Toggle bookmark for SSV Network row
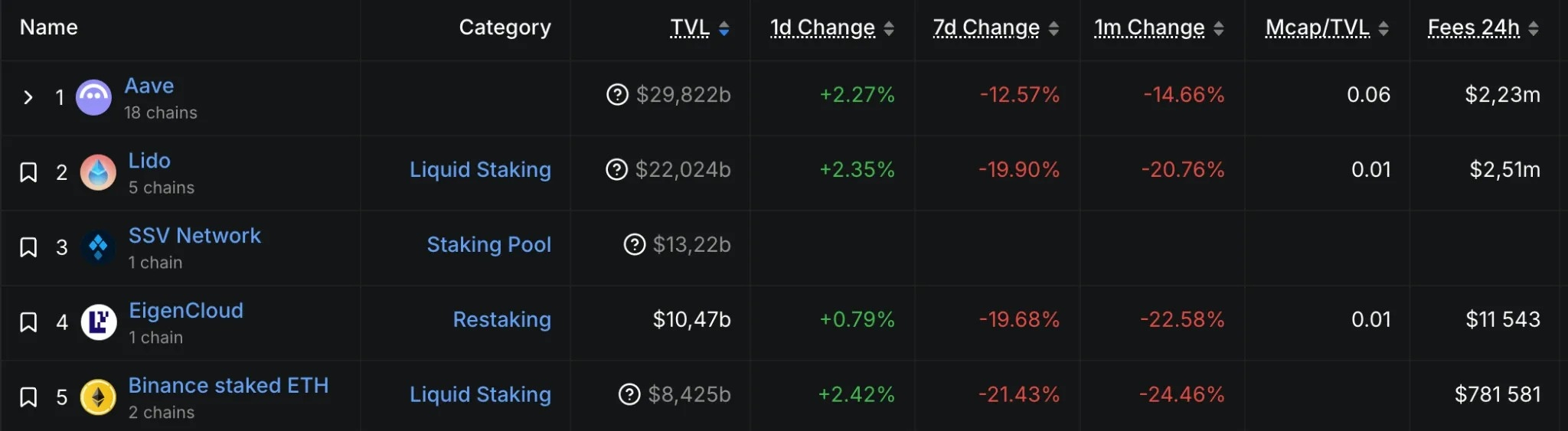 (x=28, y=247)
